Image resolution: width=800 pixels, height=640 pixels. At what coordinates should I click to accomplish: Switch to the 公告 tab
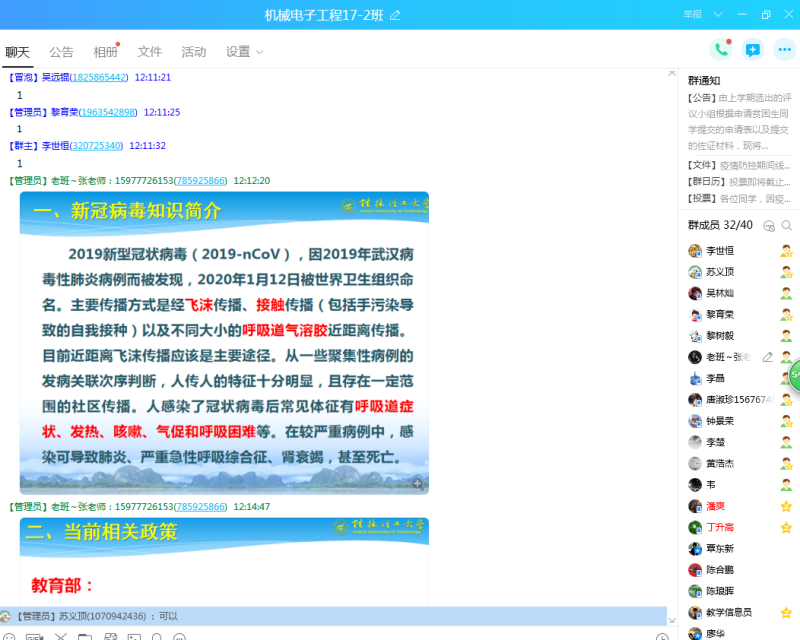click(x=61, y=52)
